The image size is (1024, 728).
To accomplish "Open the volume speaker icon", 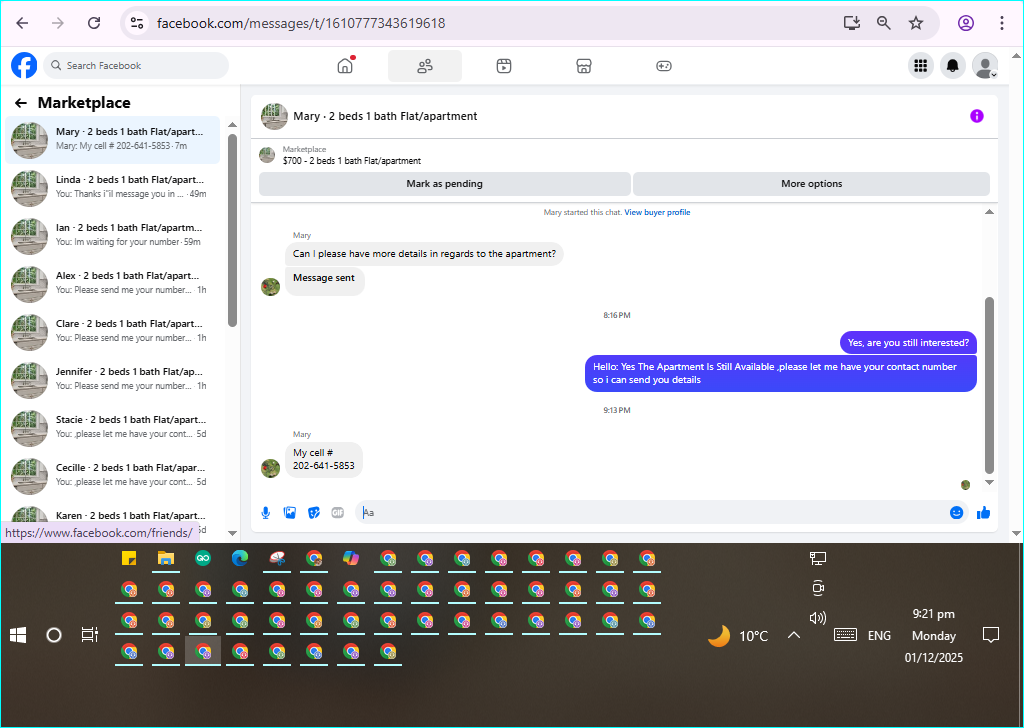I will pyautogui.click(x=818, y=618).
